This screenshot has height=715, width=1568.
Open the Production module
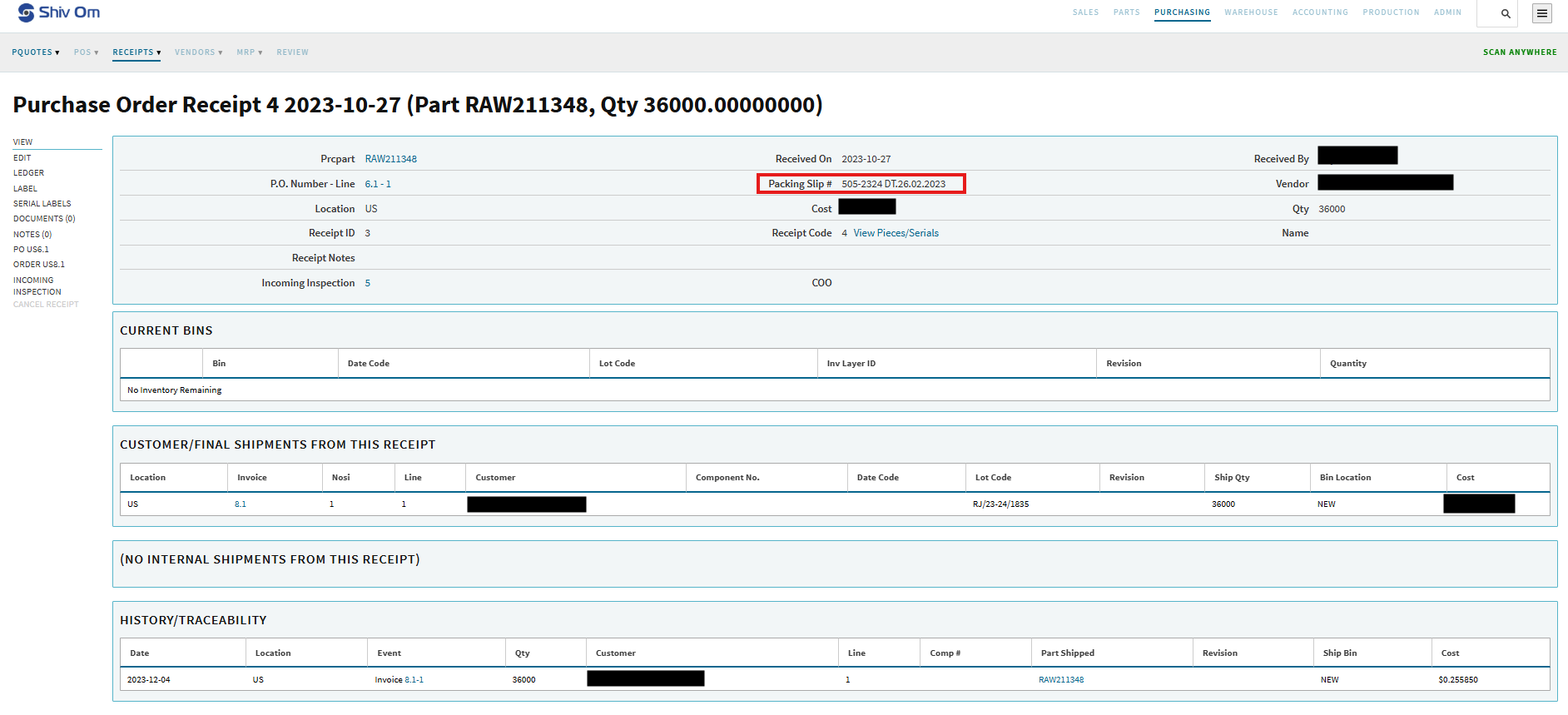point(1390,12)
